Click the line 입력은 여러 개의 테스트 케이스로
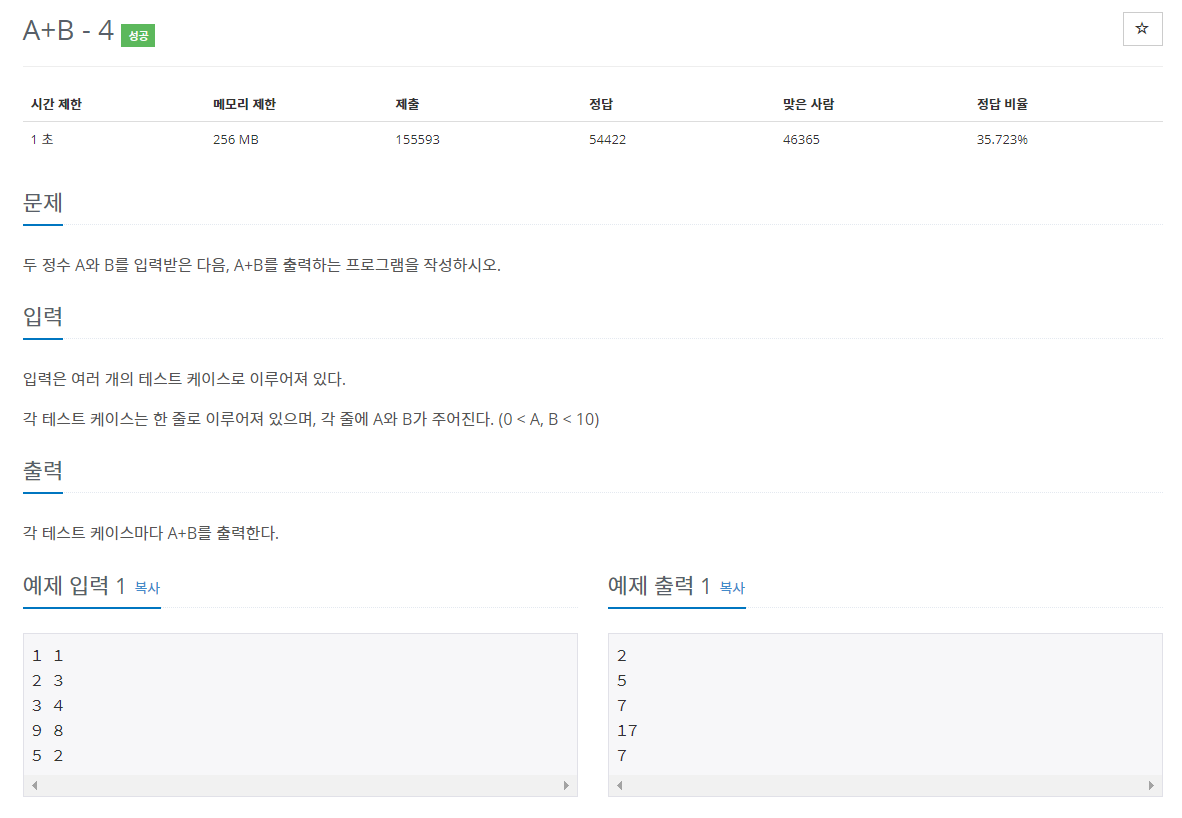The image size is (1182, 818). 184,379
